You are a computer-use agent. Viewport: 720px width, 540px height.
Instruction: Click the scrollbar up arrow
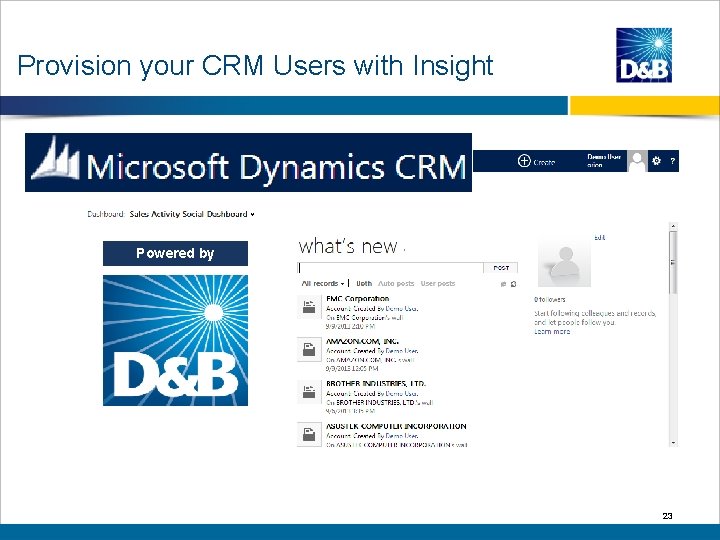point(673,226)
